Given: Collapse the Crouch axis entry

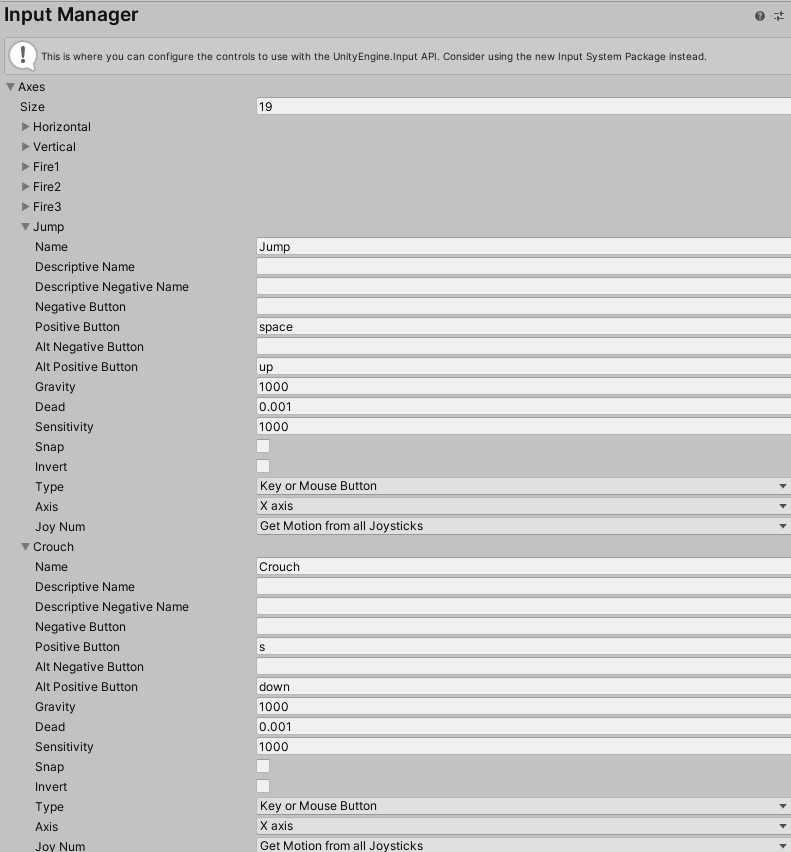Looking at the screenshot, I should coord(26,547).
